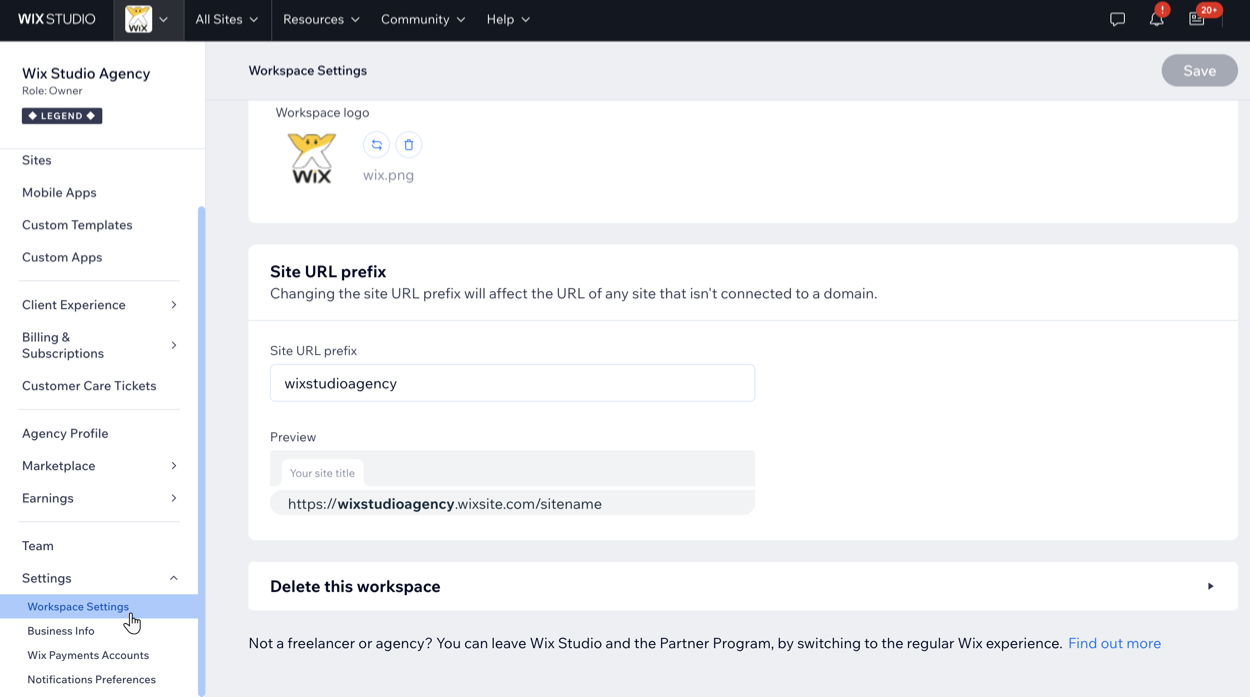Click the WIX STUDIO logo
Viewport: 1250px width, 697px height.
(57, 20)
